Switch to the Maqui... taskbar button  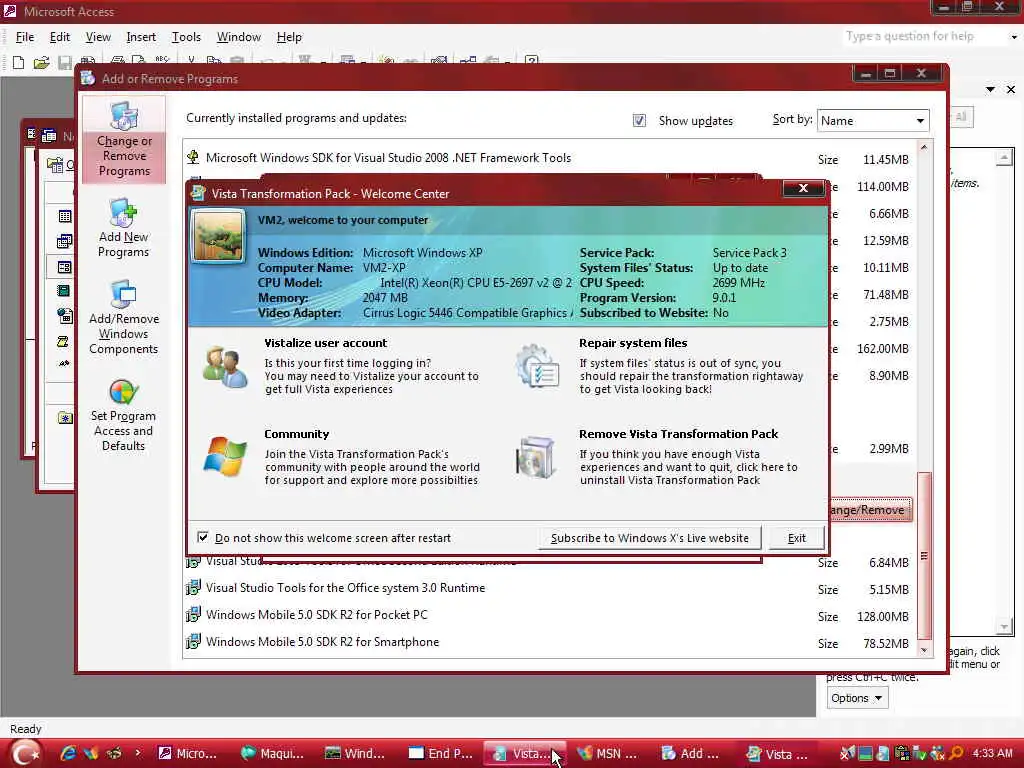click(272, 754)
